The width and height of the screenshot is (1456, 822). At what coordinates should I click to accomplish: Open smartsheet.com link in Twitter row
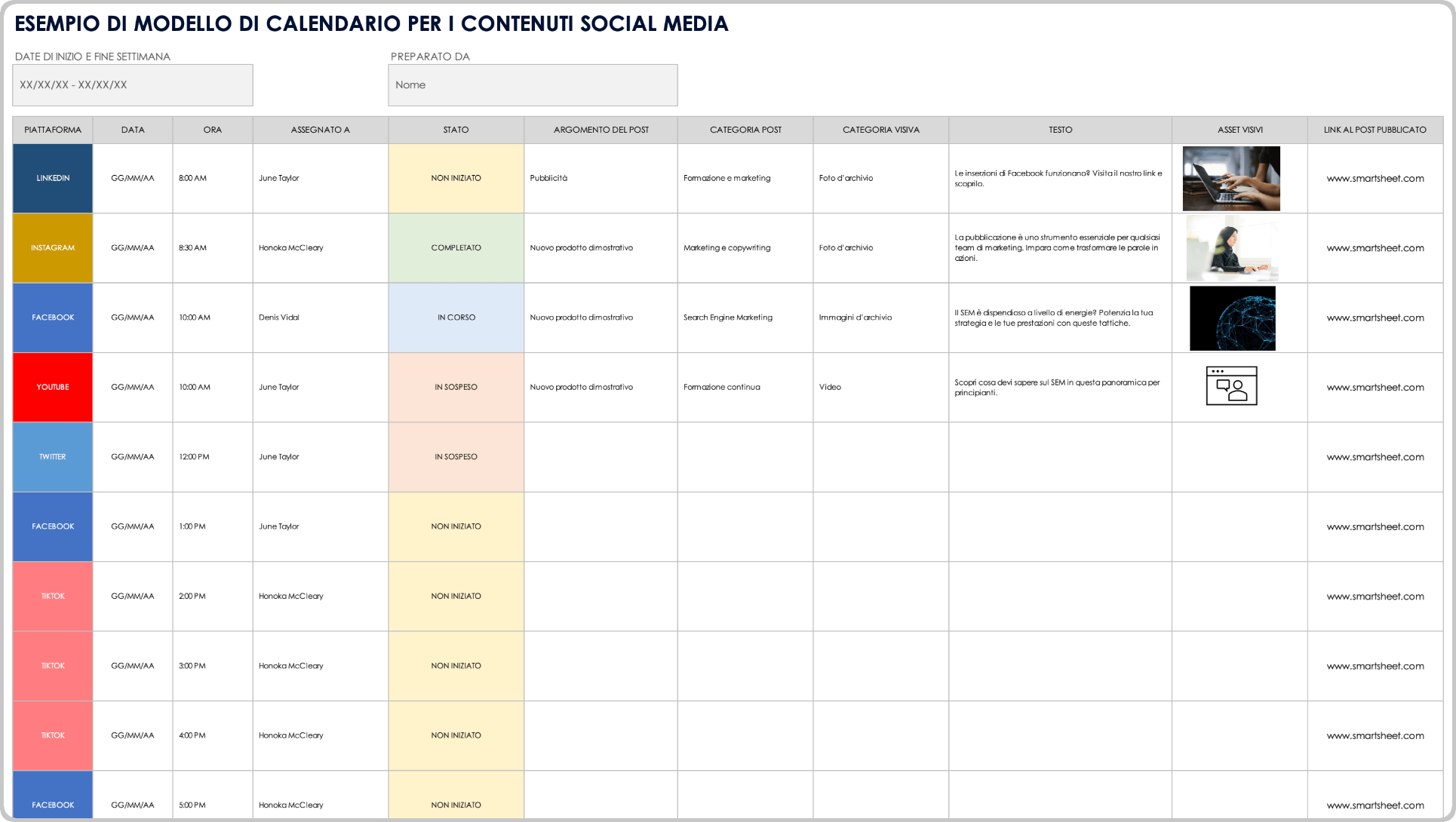1375,457
